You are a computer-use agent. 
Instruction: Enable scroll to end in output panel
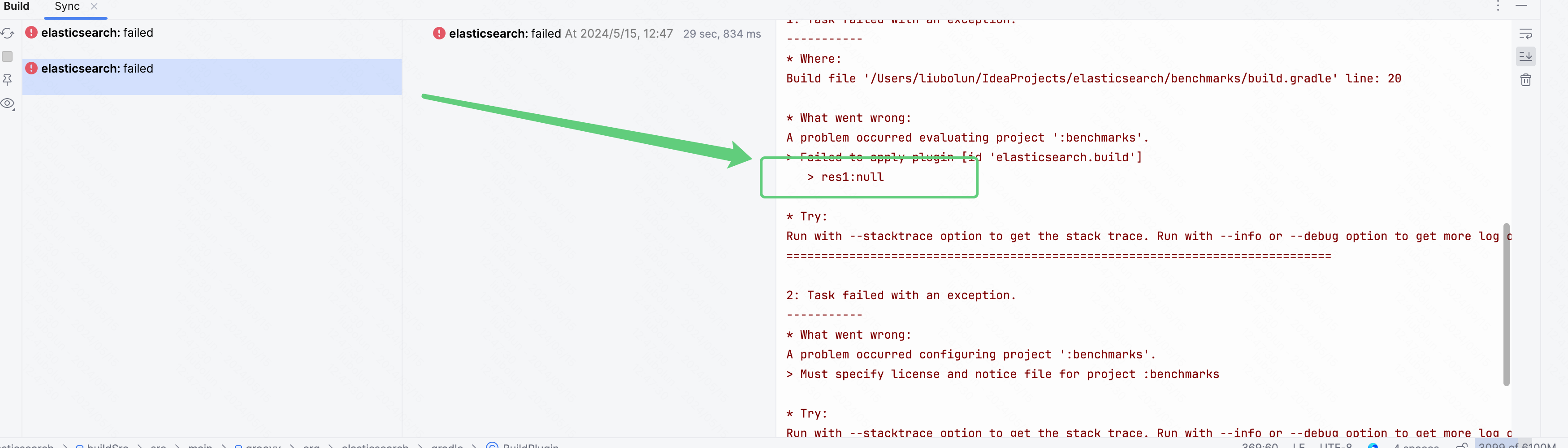click(x=1526, y=56)
